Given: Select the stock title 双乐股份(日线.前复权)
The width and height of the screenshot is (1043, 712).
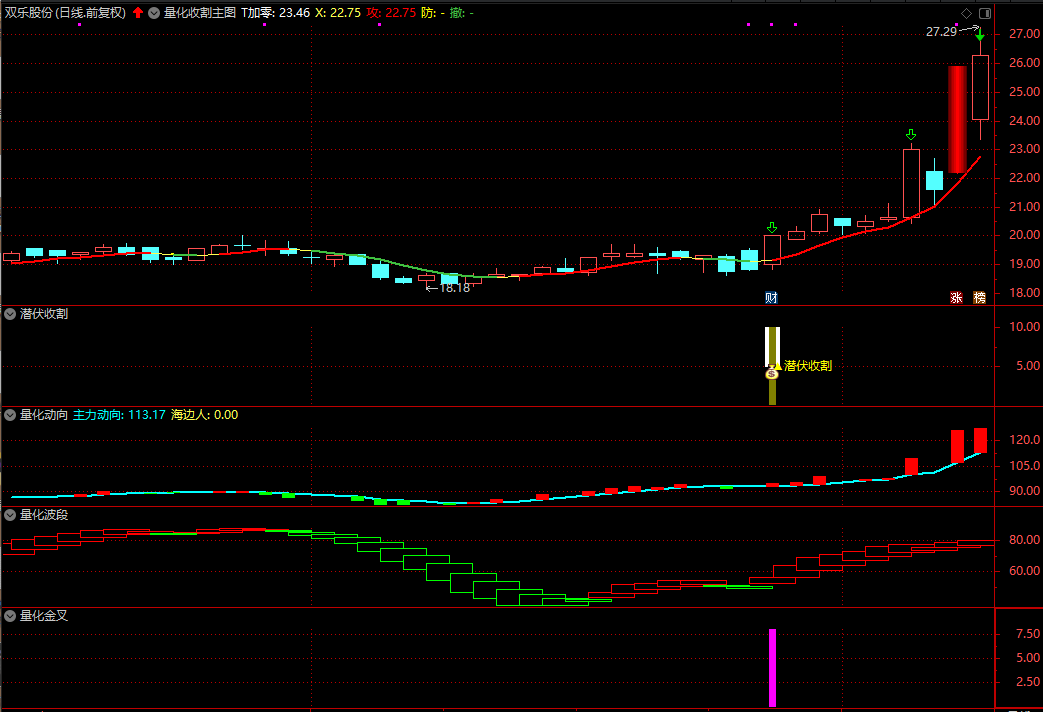Looking at the screenshot, I should (65, 13).
